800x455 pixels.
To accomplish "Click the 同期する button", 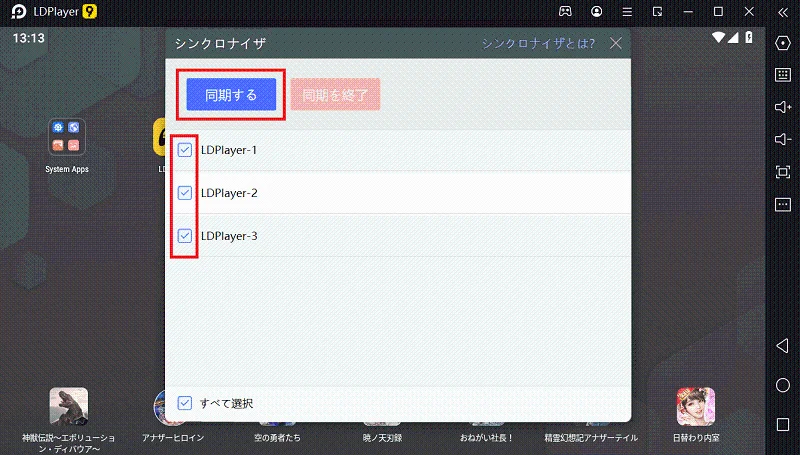I will (x=231, y=94).
